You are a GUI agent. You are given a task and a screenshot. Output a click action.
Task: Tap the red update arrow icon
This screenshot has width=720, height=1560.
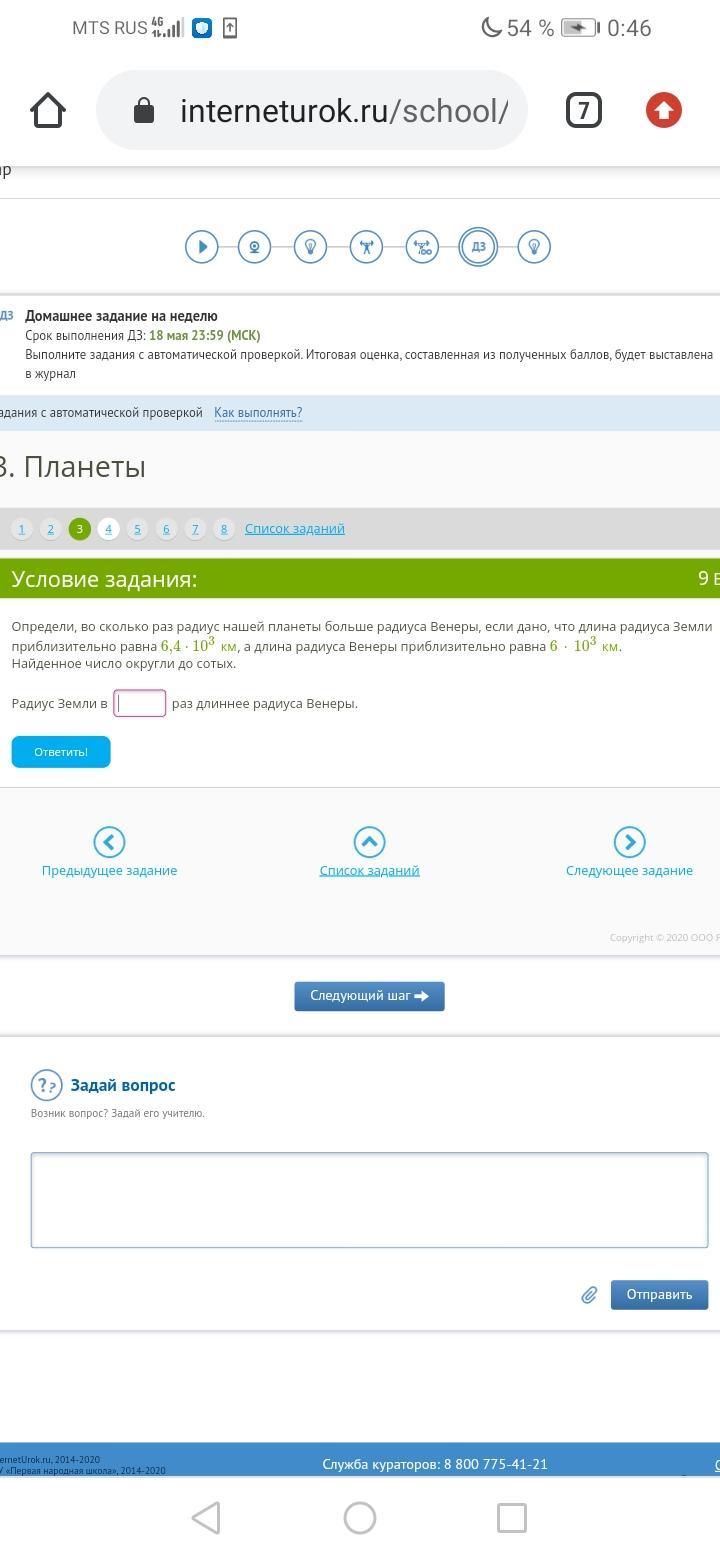click(663, 110)
